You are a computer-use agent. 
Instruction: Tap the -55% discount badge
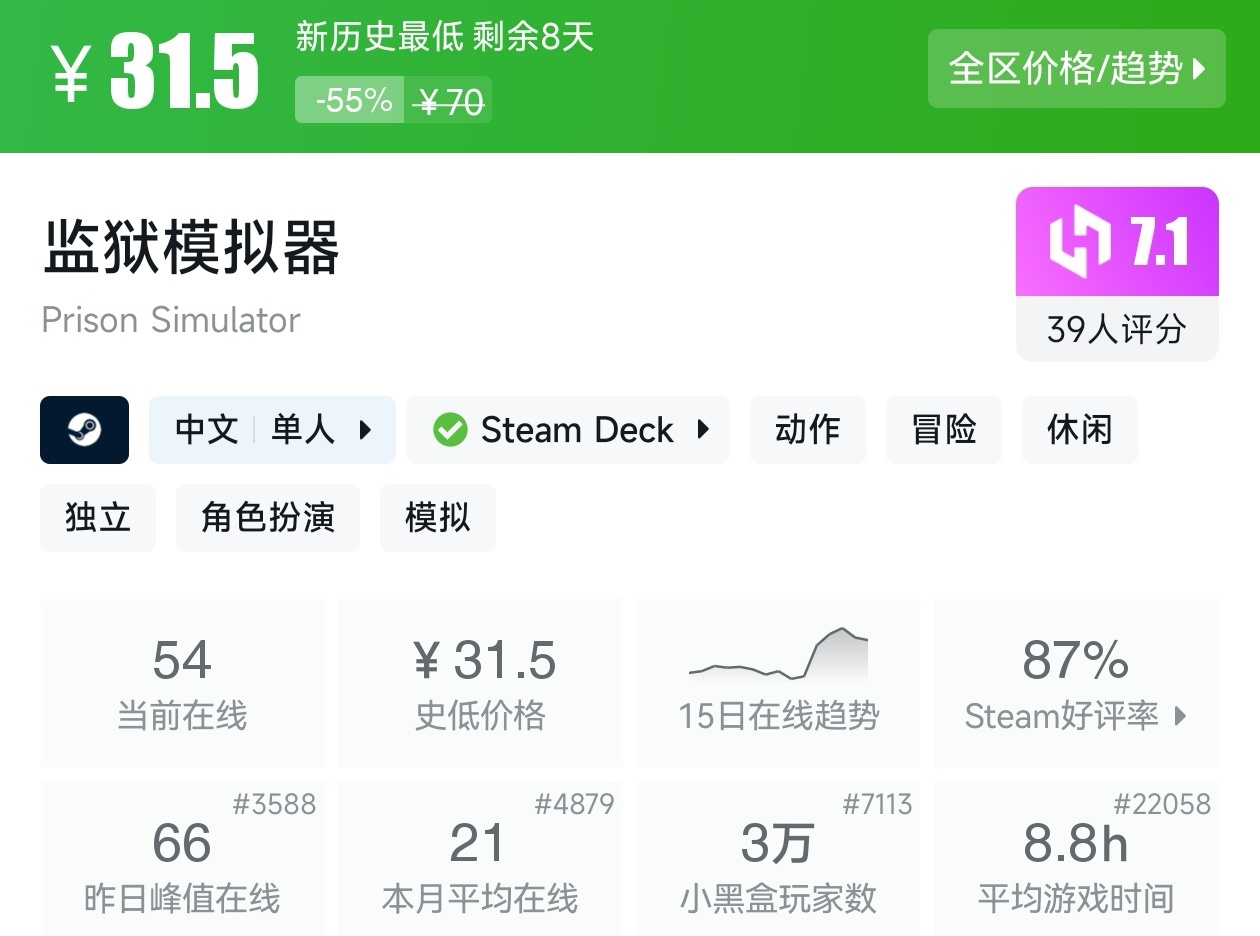pos(354,100)
